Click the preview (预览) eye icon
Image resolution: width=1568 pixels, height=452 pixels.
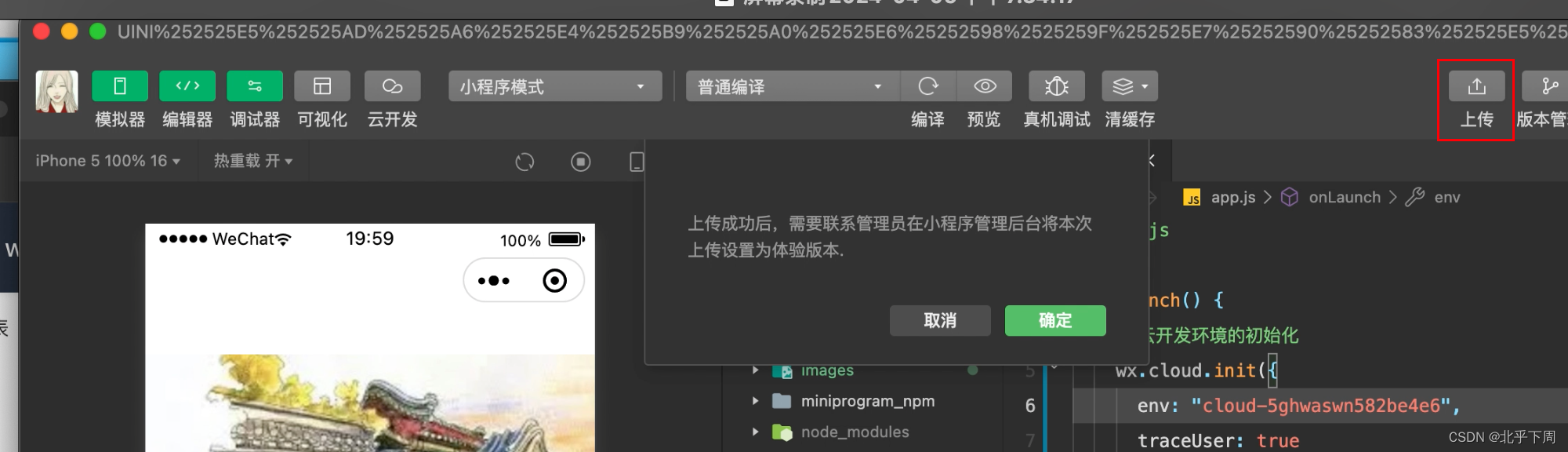click(x=985, y=86)
